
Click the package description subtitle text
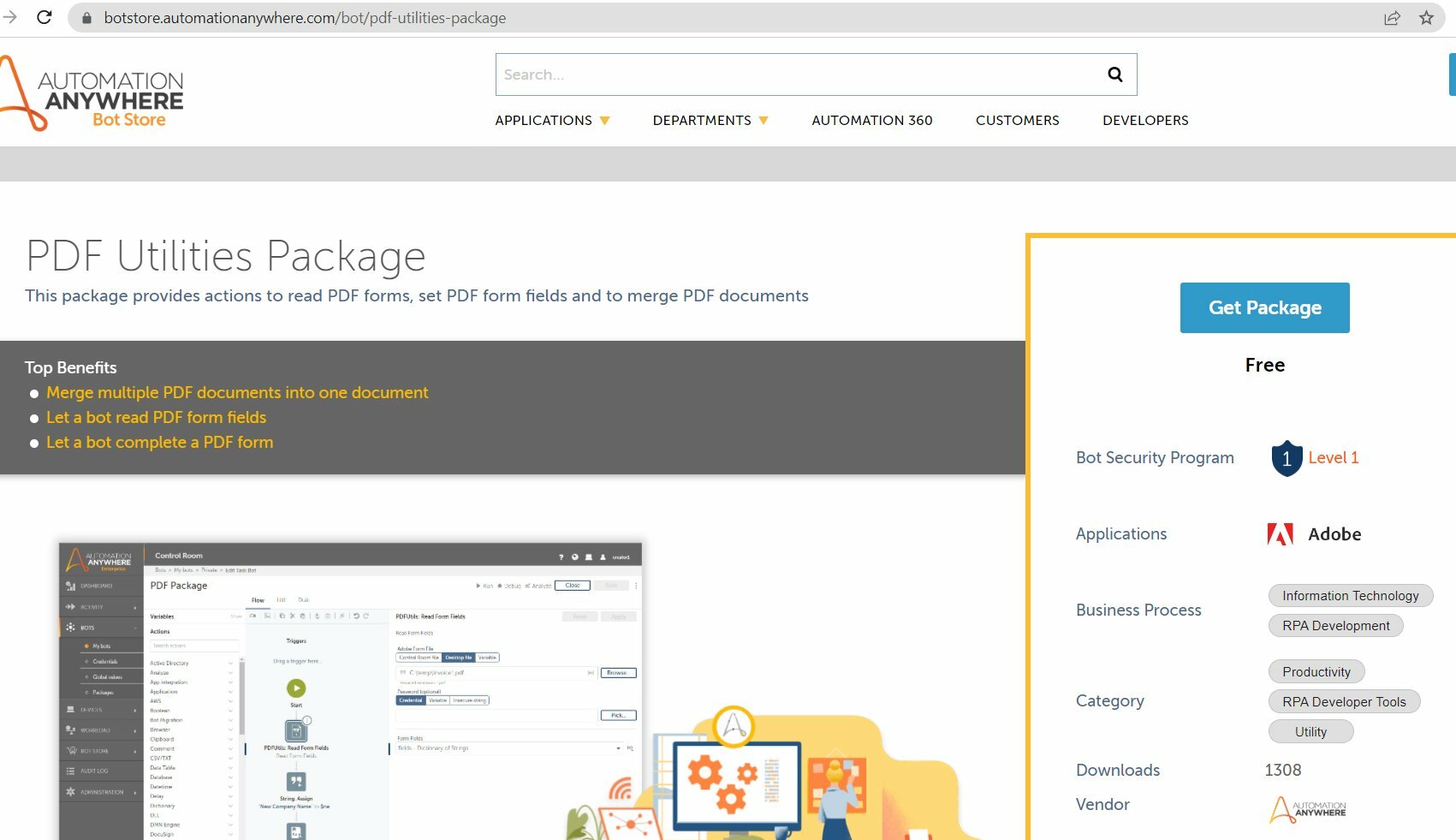click(416, 295)
